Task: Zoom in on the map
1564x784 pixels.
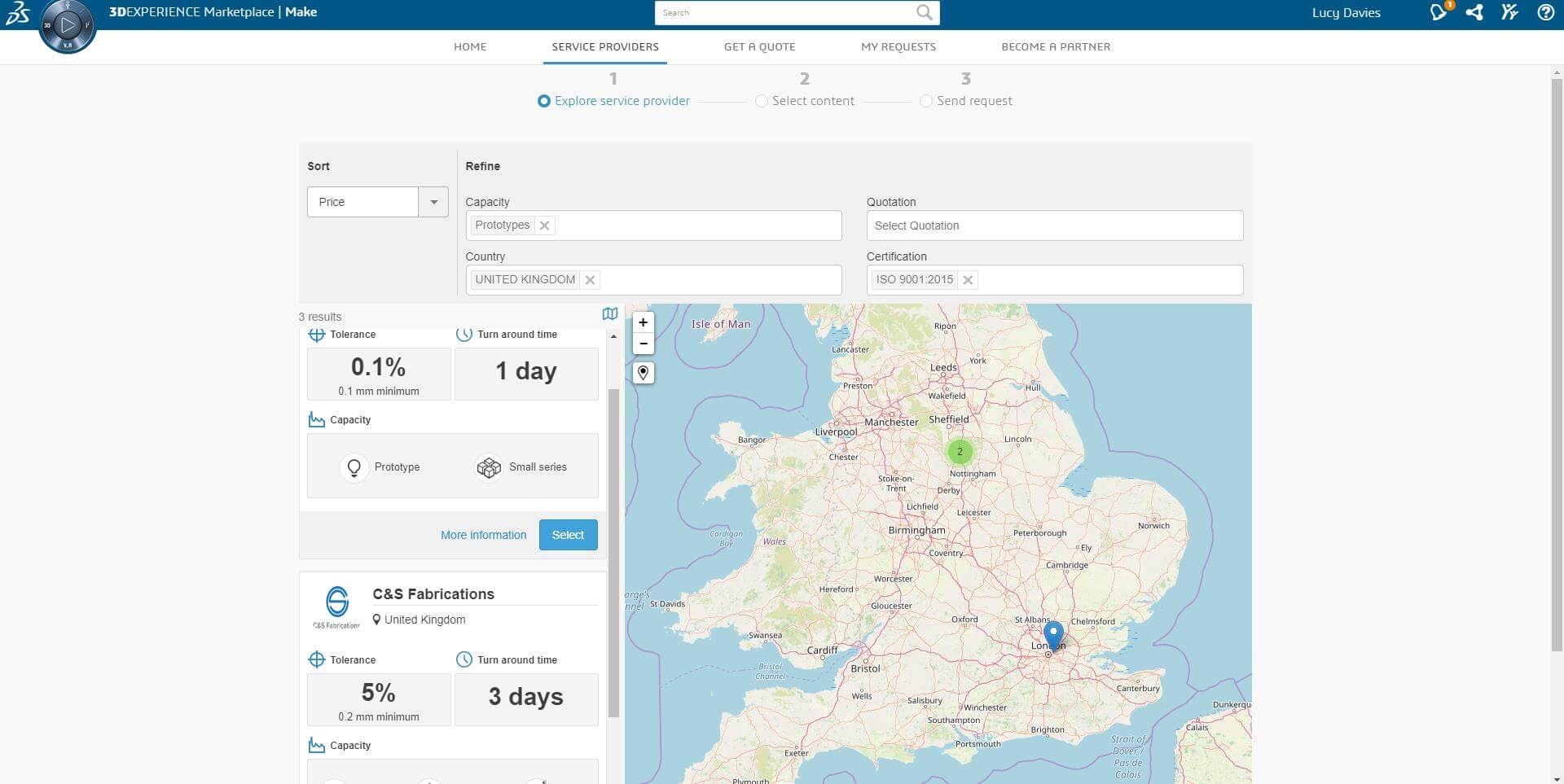Action: (644, 322)
